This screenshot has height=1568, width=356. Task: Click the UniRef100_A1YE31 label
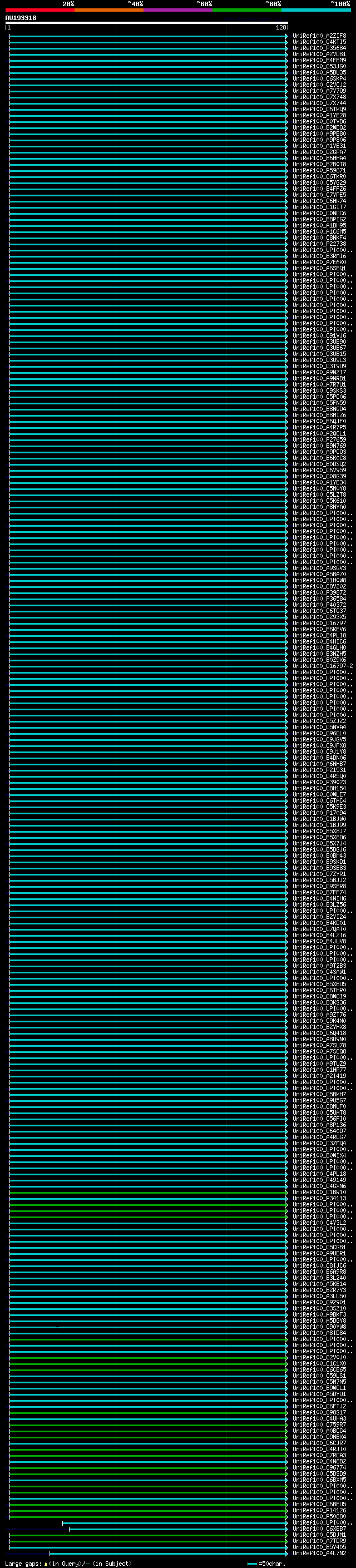pyautogui.click(x=319, y=146)
